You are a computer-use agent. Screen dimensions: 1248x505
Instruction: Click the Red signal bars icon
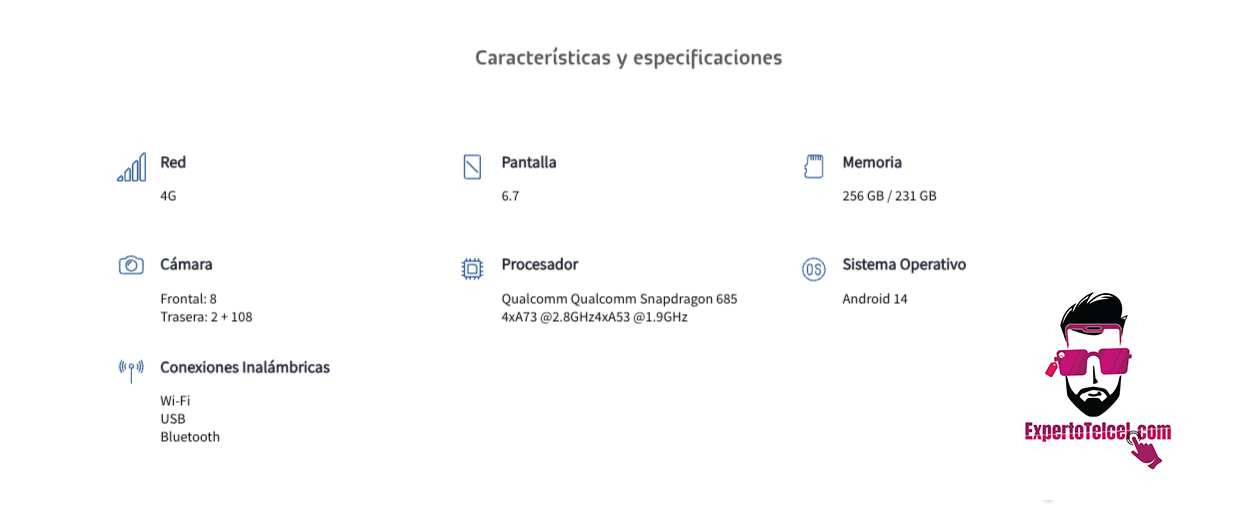[x=131, y=167]
